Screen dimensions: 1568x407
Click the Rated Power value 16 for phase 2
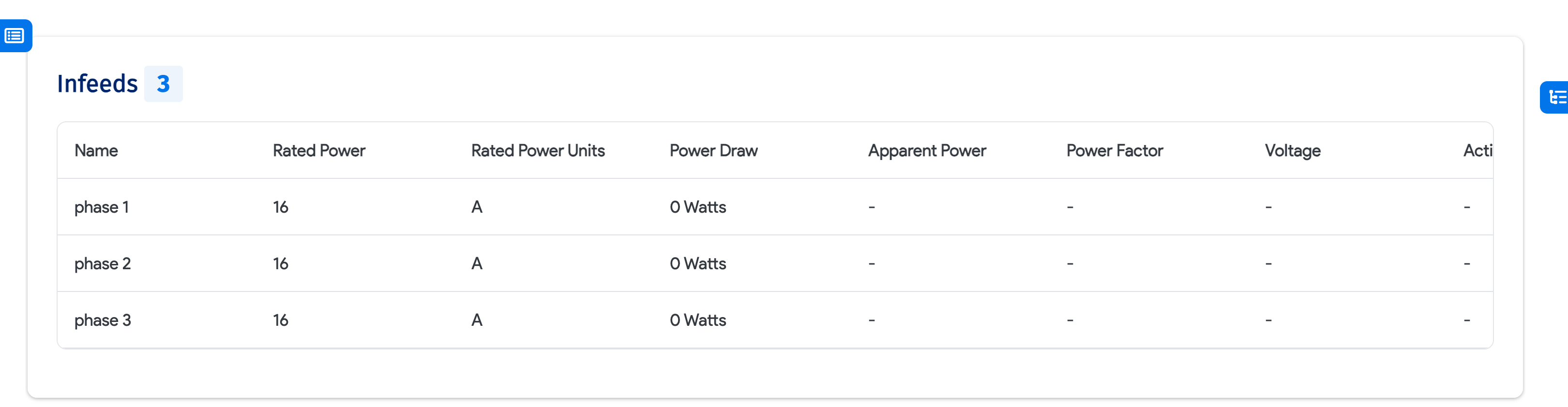coord(281,263)
